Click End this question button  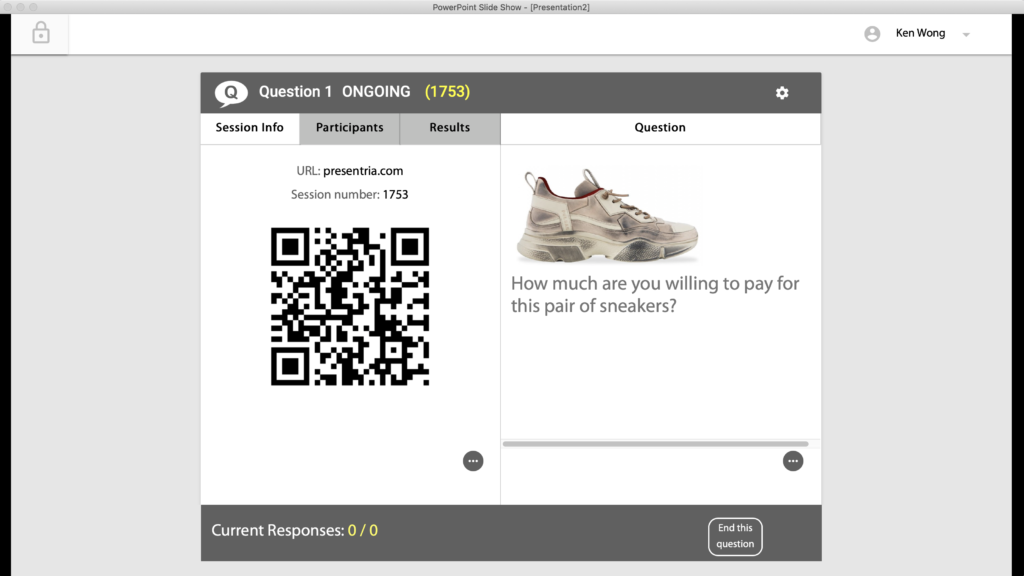[x=735, y=536]
